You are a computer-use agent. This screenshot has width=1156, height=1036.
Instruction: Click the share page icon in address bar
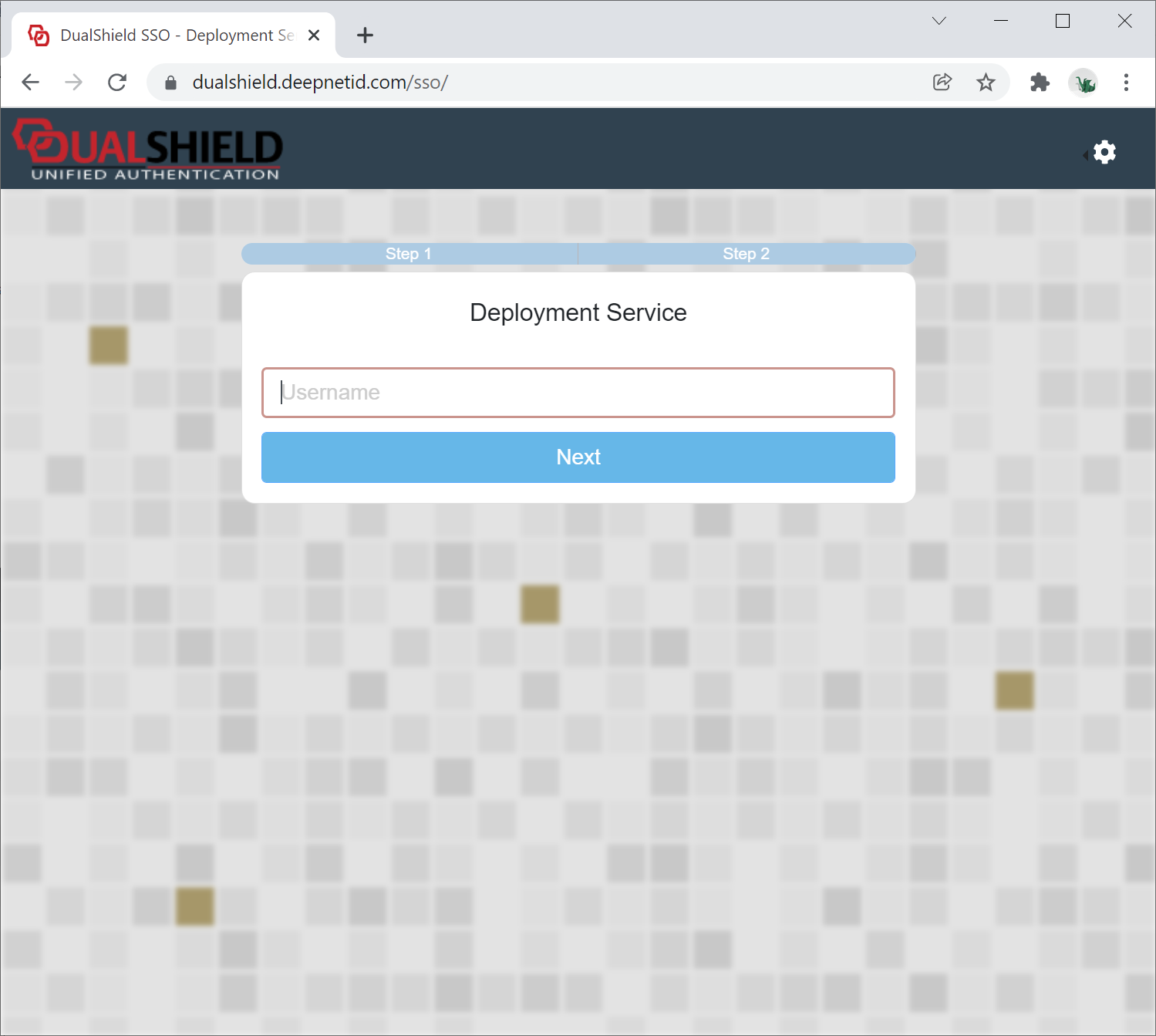pos(942,83)
